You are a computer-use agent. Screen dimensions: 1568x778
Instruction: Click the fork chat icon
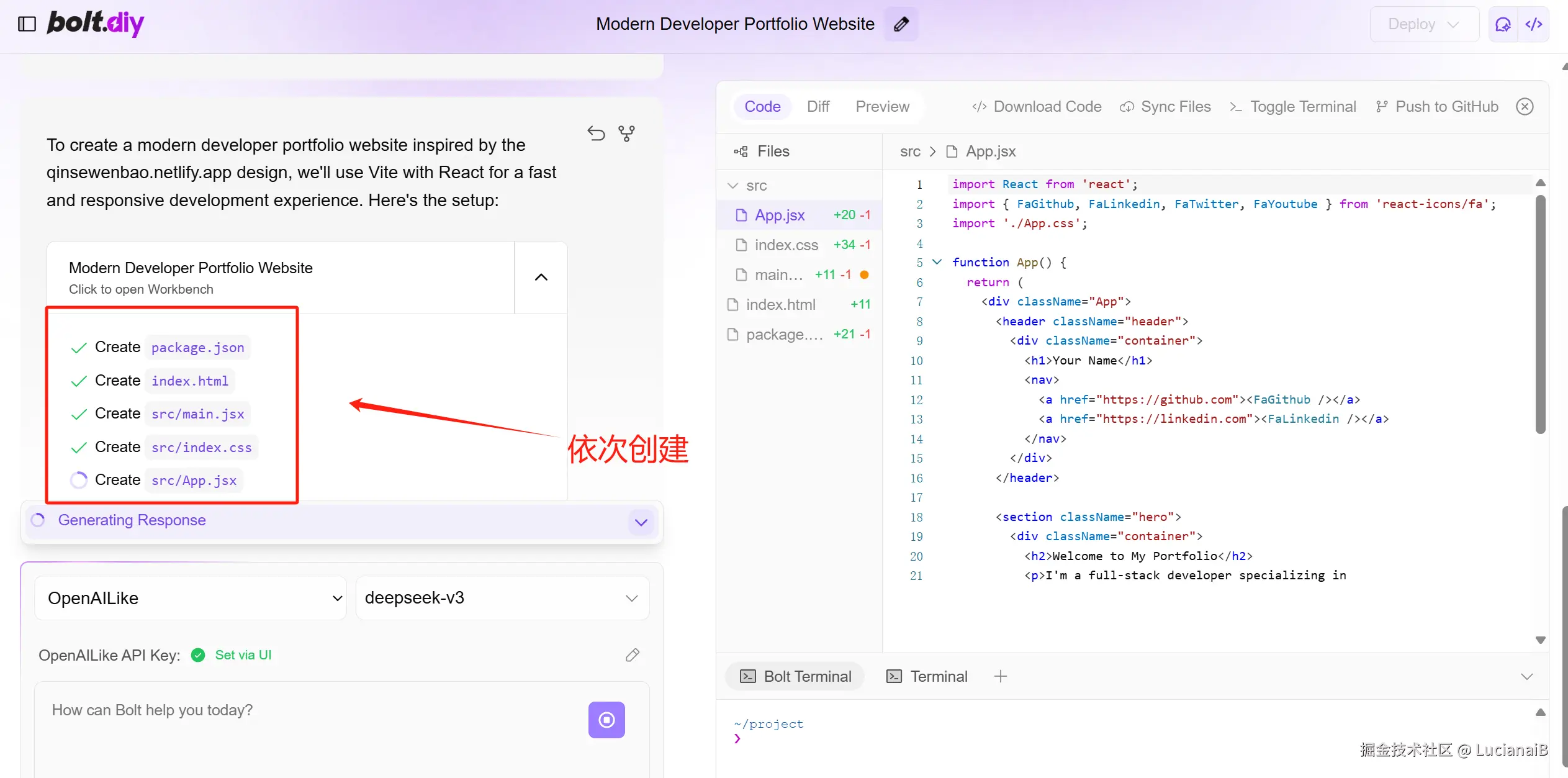point(626,133)
